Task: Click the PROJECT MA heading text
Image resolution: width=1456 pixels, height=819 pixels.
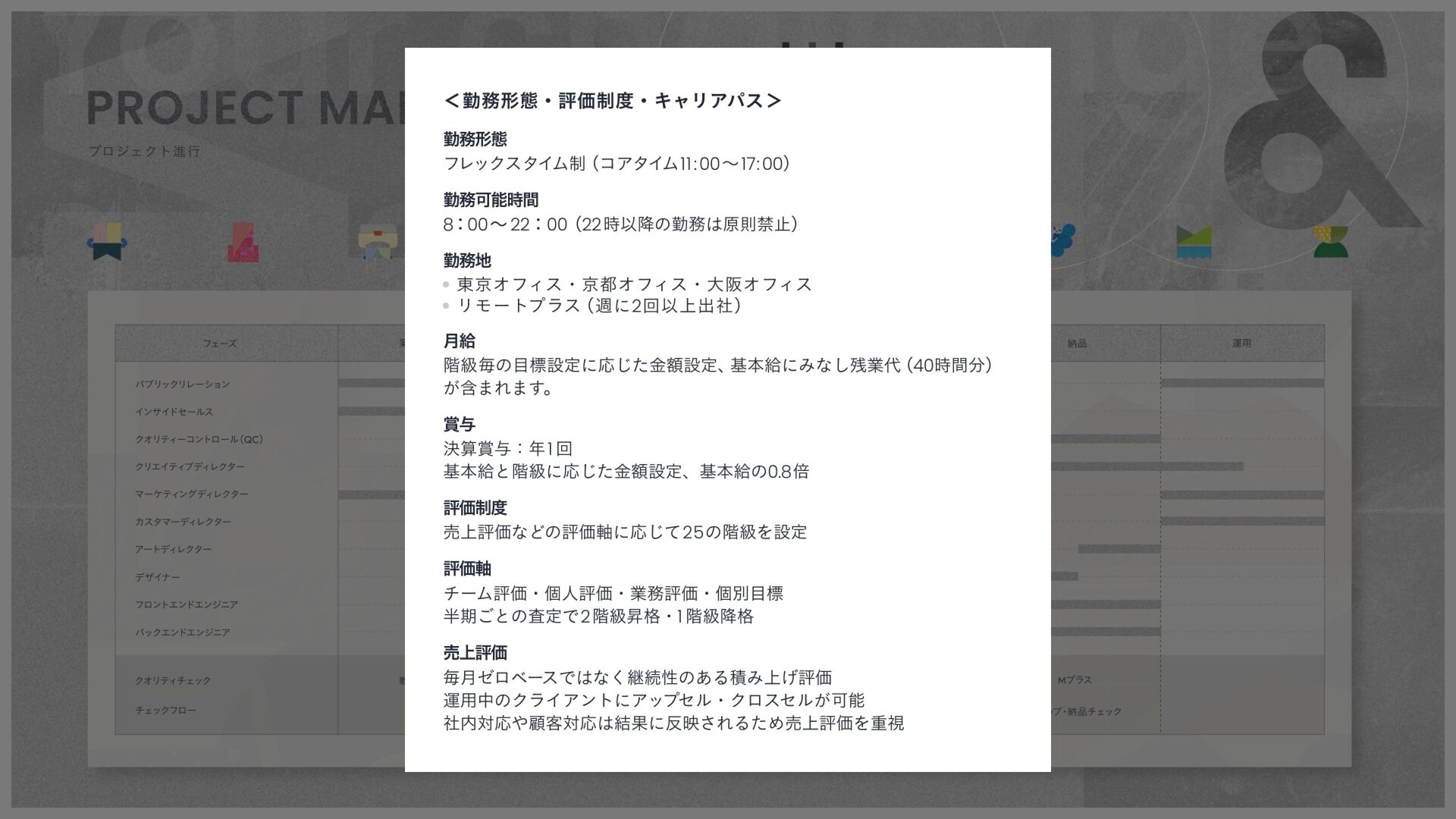Action: tap(246, 108)
